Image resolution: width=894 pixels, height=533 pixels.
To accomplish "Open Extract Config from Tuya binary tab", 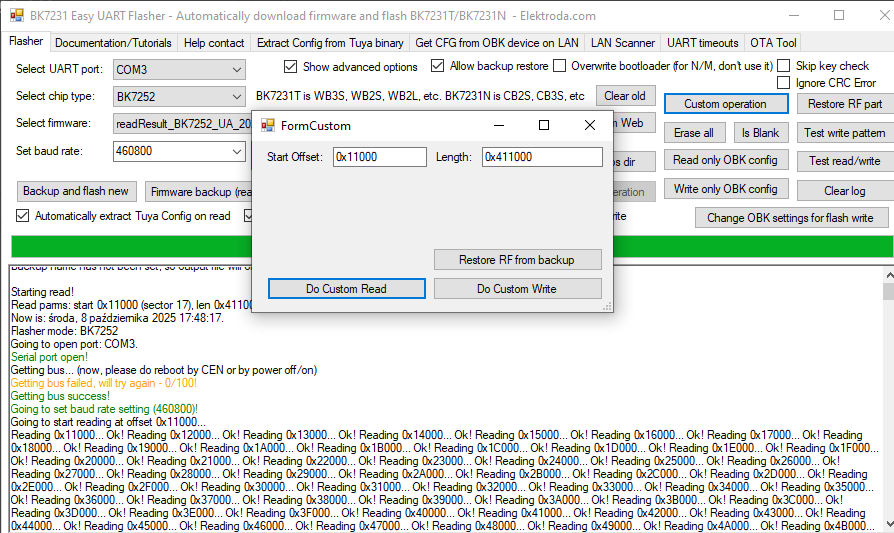I will (x=330, y=43).
